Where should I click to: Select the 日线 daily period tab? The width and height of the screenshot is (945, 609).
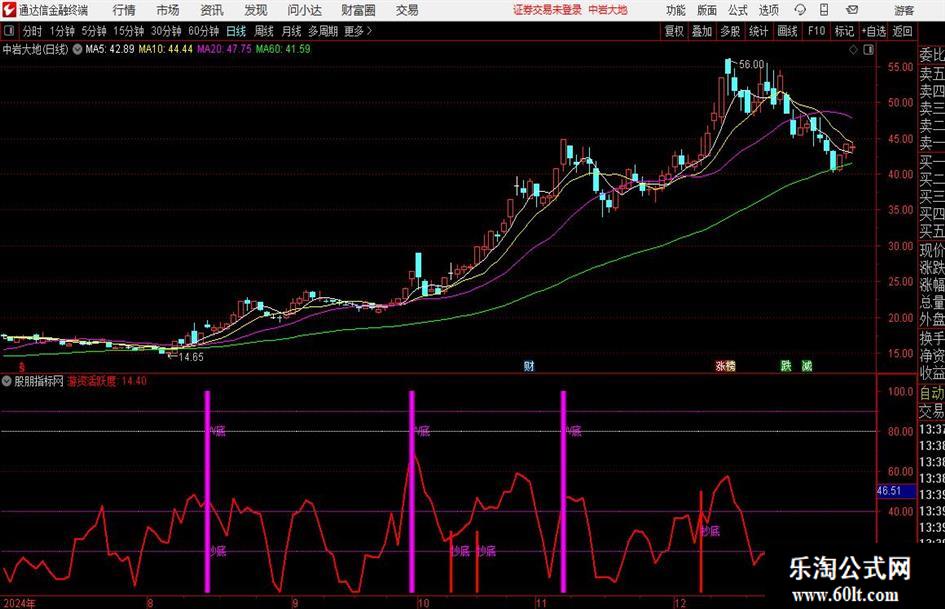236,31
